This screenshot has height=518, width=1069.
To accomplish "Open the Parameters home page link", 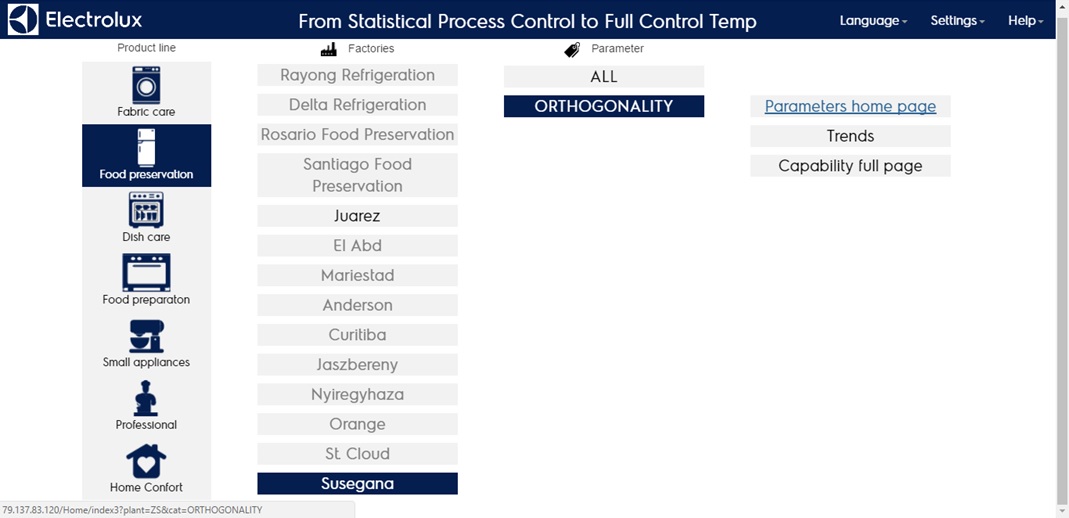I will [850, 106].
